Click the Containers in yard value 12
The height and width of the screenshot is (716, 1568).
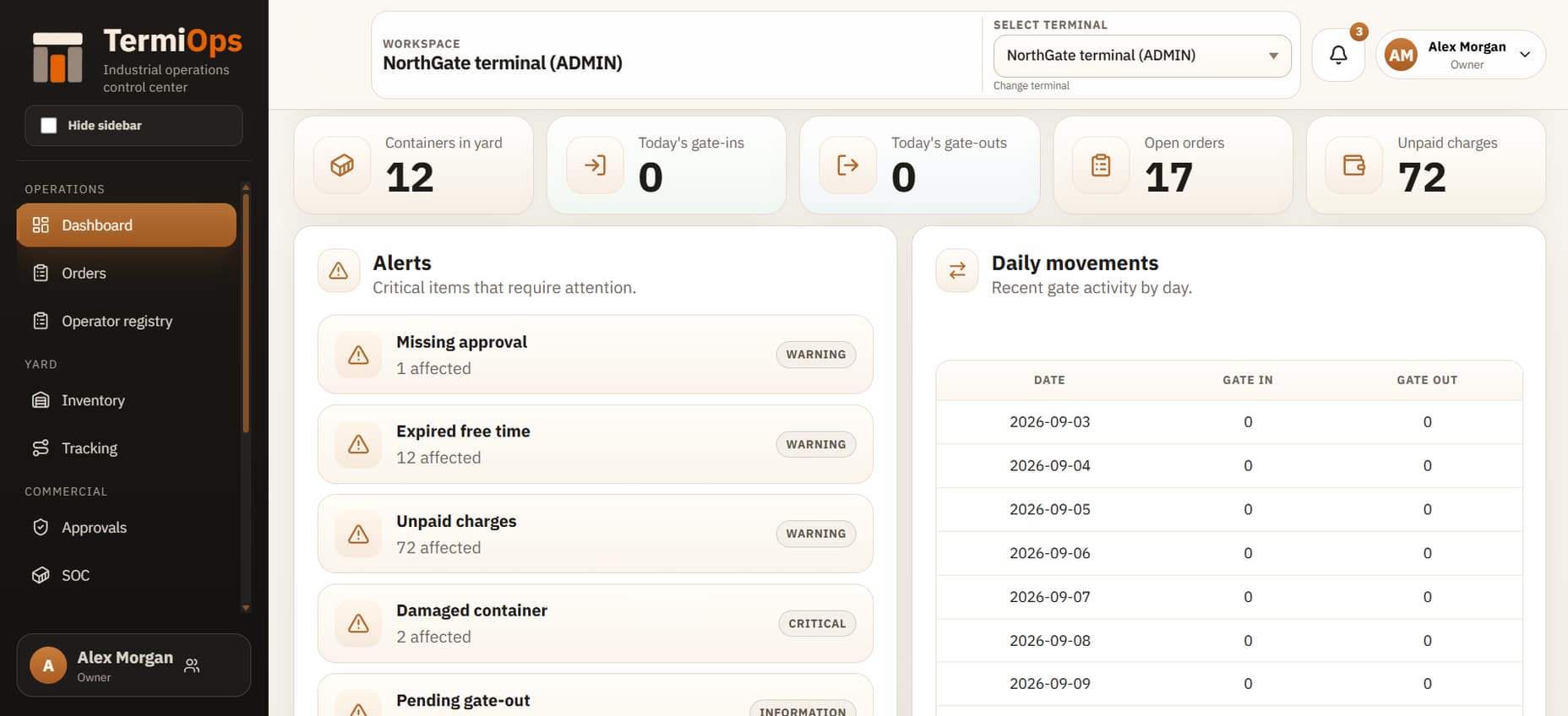410,177
